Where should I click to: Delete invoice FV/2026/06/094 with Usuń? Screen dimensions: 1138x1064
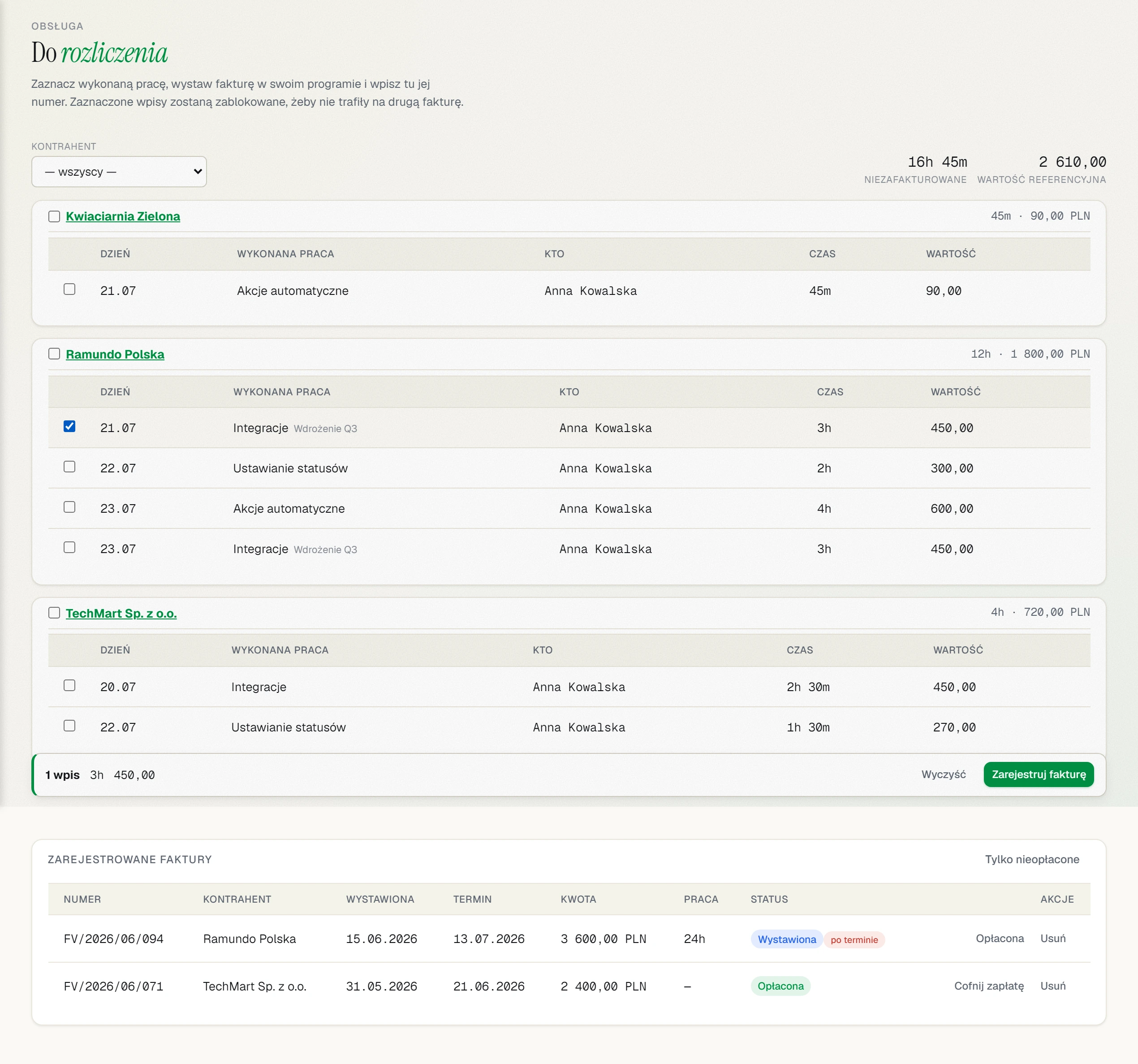[x=1053, y=938]
